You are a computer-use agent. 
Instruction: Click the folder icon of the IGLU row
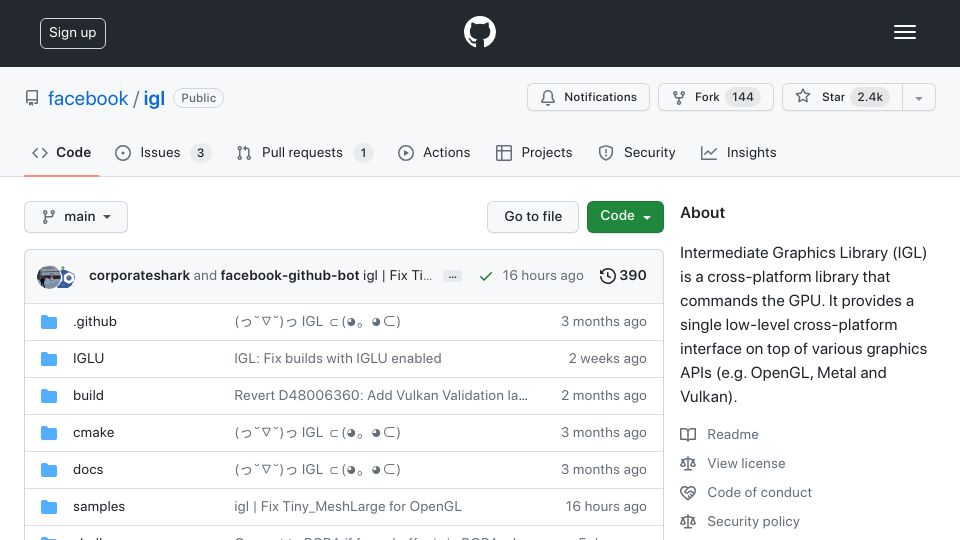pyautogui.click(x=49, y=359)
